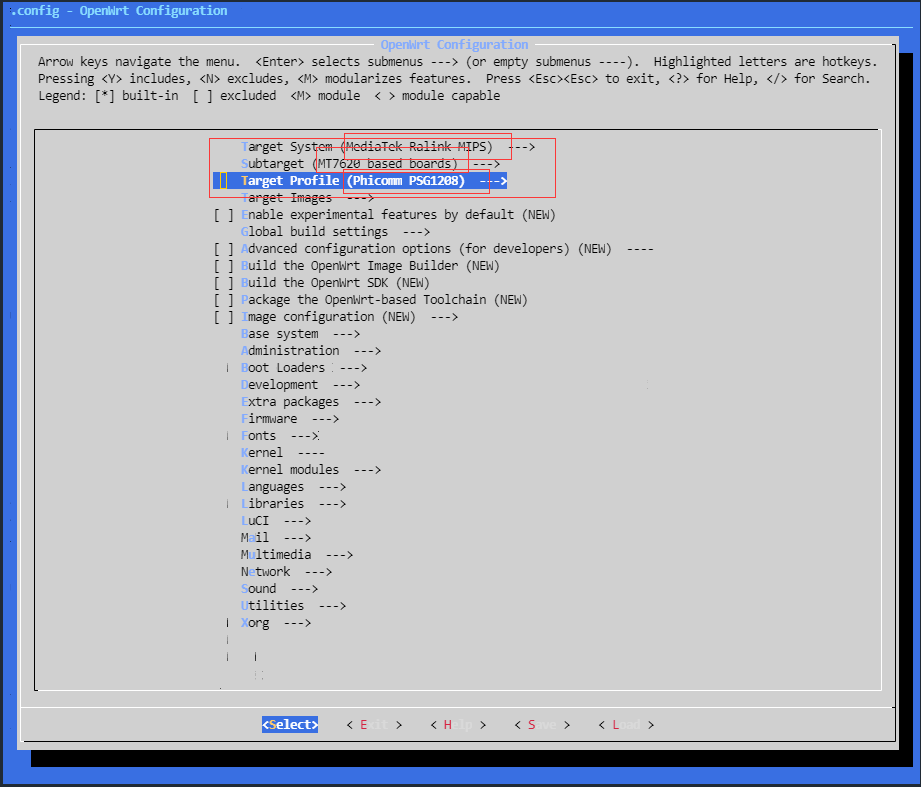Viewport: 921px width, 787px height.
Task: Toggle Build the OpenWrt Image Builder checkbox
Action: coord(224,266)
